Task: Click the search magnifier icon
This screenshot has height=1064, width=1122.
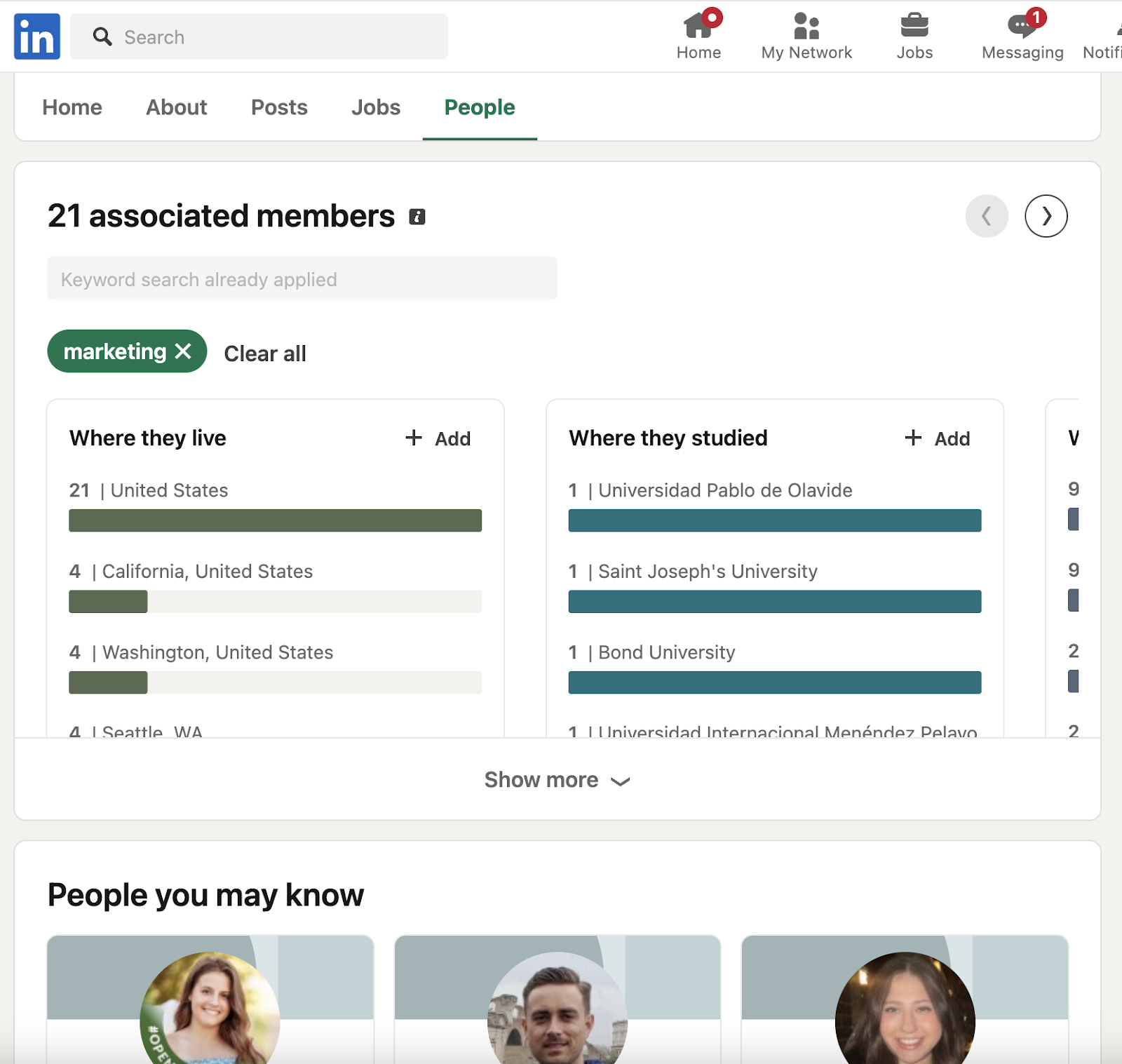Action: click(102, 36)
